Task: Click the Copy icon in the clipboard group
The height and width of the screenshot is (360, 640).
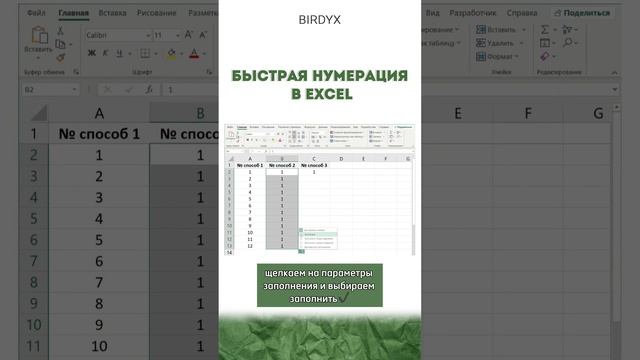Action: [60, 44]
